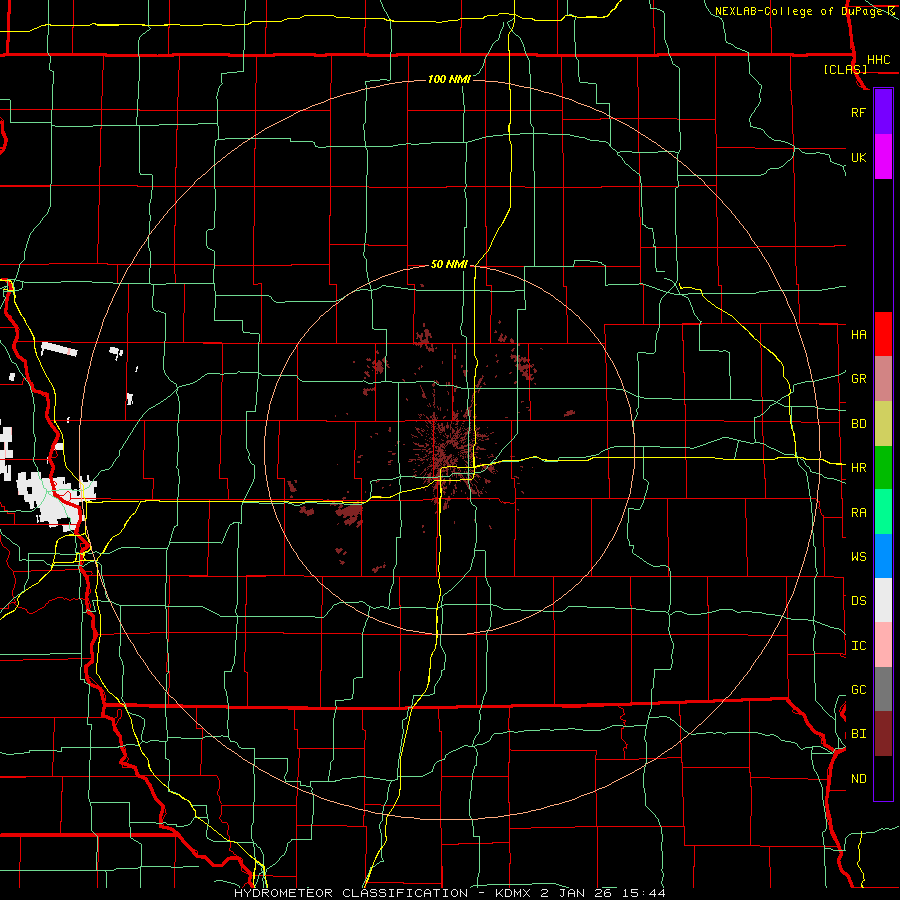Click the [CLAS] units label
900x900 pixels.
click(x=845, y=69)
